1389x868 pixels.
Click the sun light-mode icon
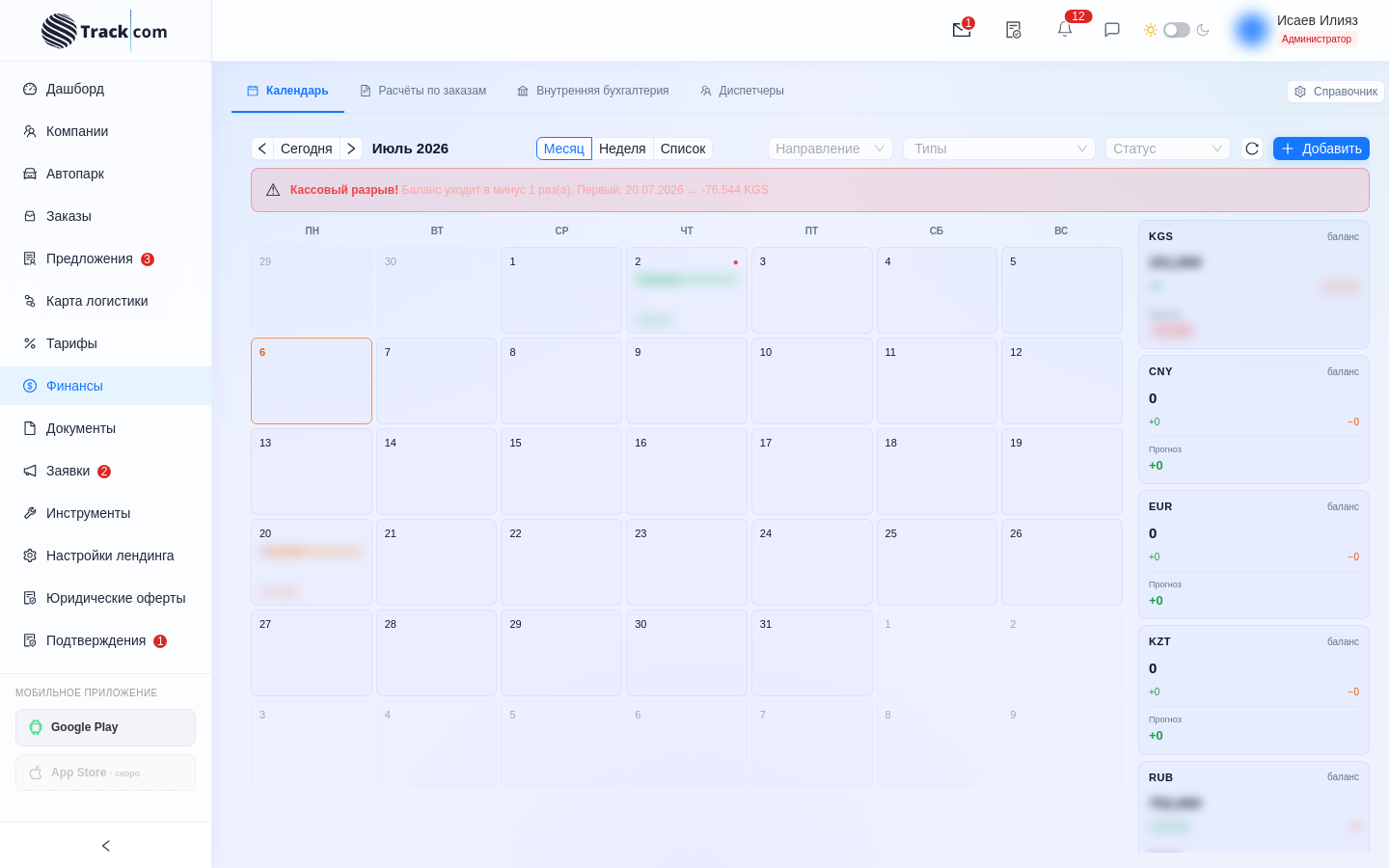(x=1151, y=30)
